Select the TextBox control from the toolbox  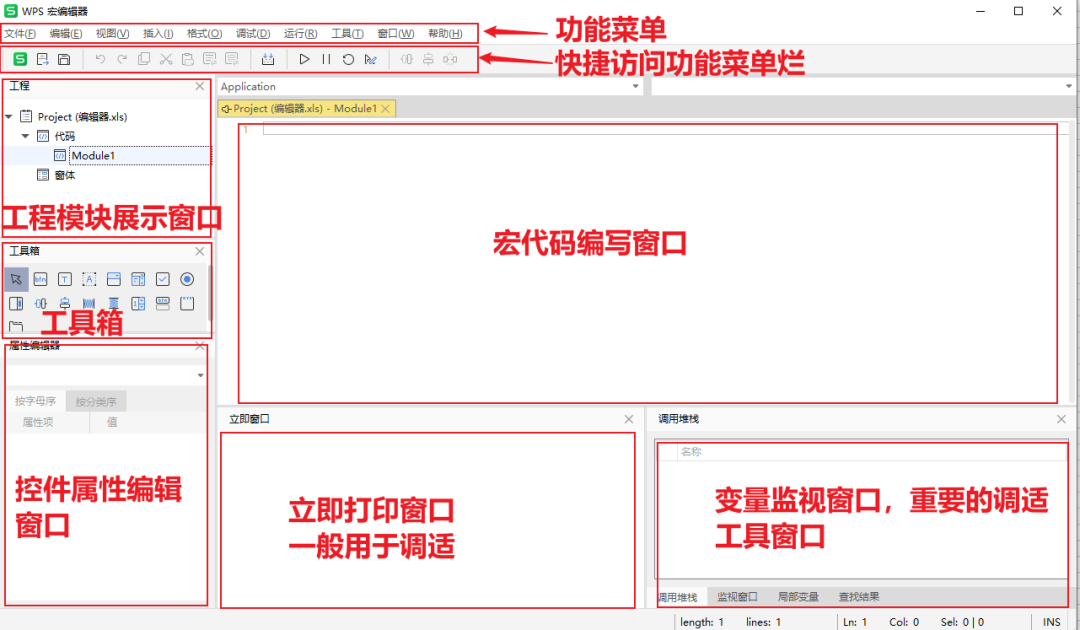(x=64, y=279)
